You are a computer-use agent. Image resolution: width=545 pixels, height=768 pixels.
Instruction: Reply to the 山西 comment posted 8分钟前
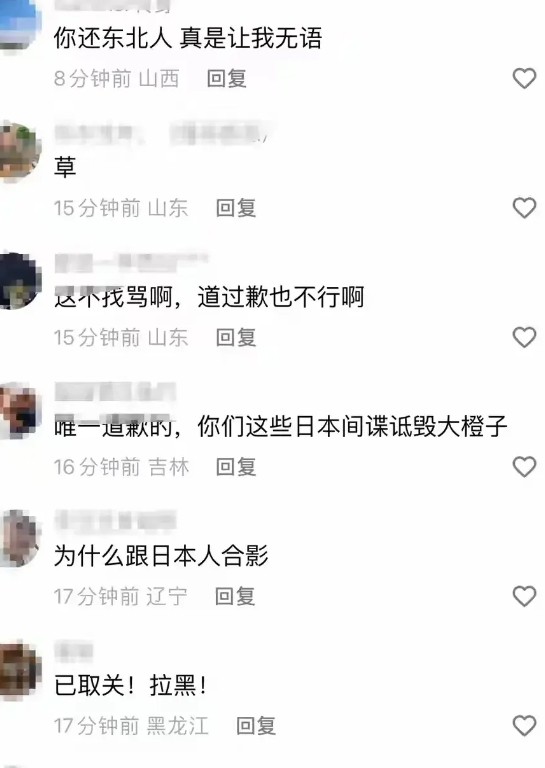tap(226, 78)
